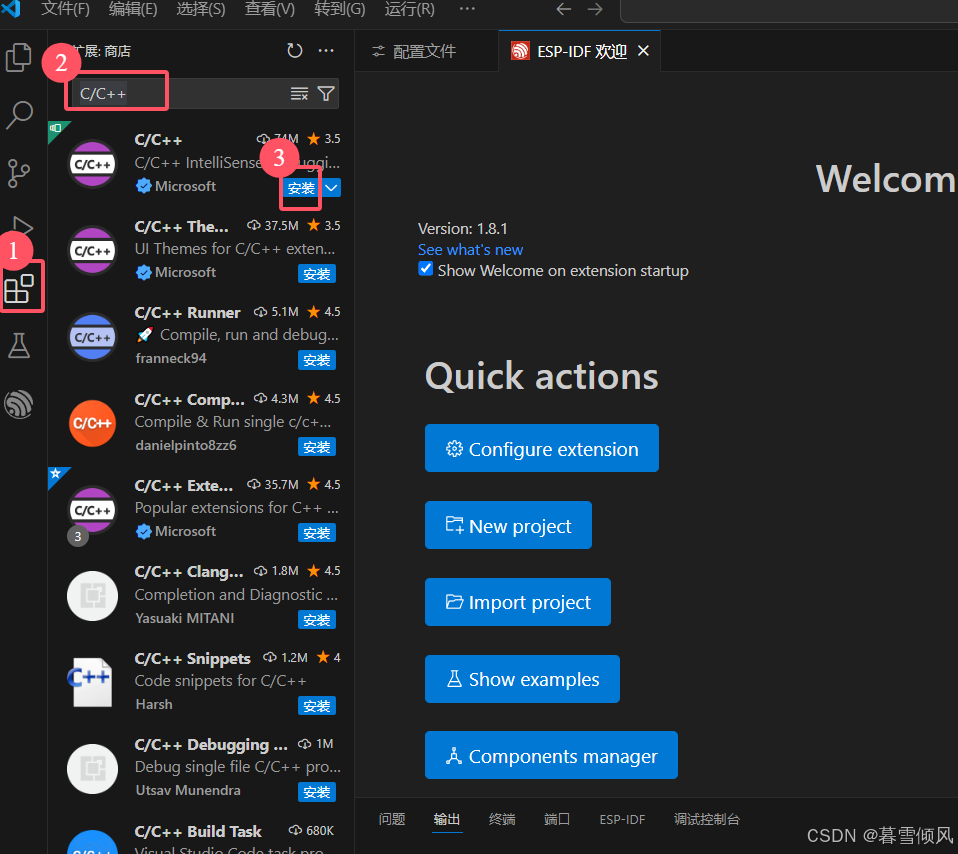Install C/C++ Extension Pack
This screenshot has height=854, width=958.
click(316, 533)
